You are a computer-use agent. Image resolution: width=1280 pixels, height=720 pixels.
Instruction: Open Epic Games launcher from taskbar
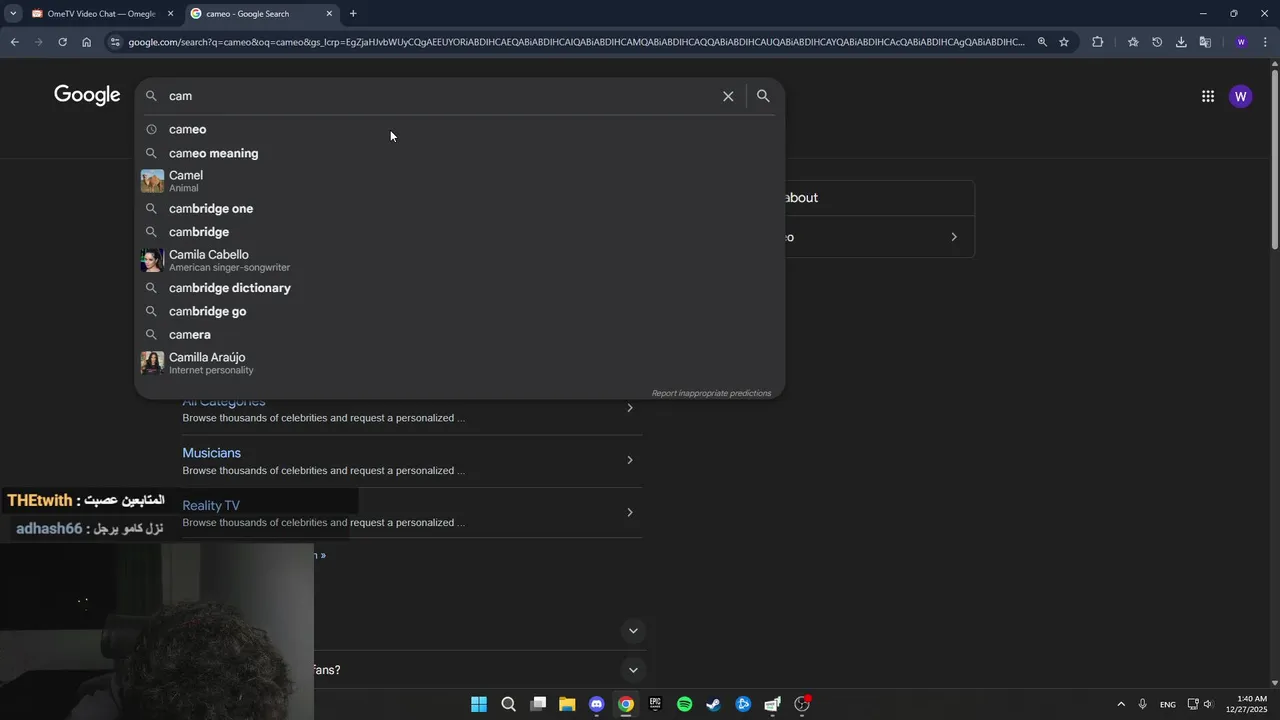pyautogui.click(x=655, y=704)
